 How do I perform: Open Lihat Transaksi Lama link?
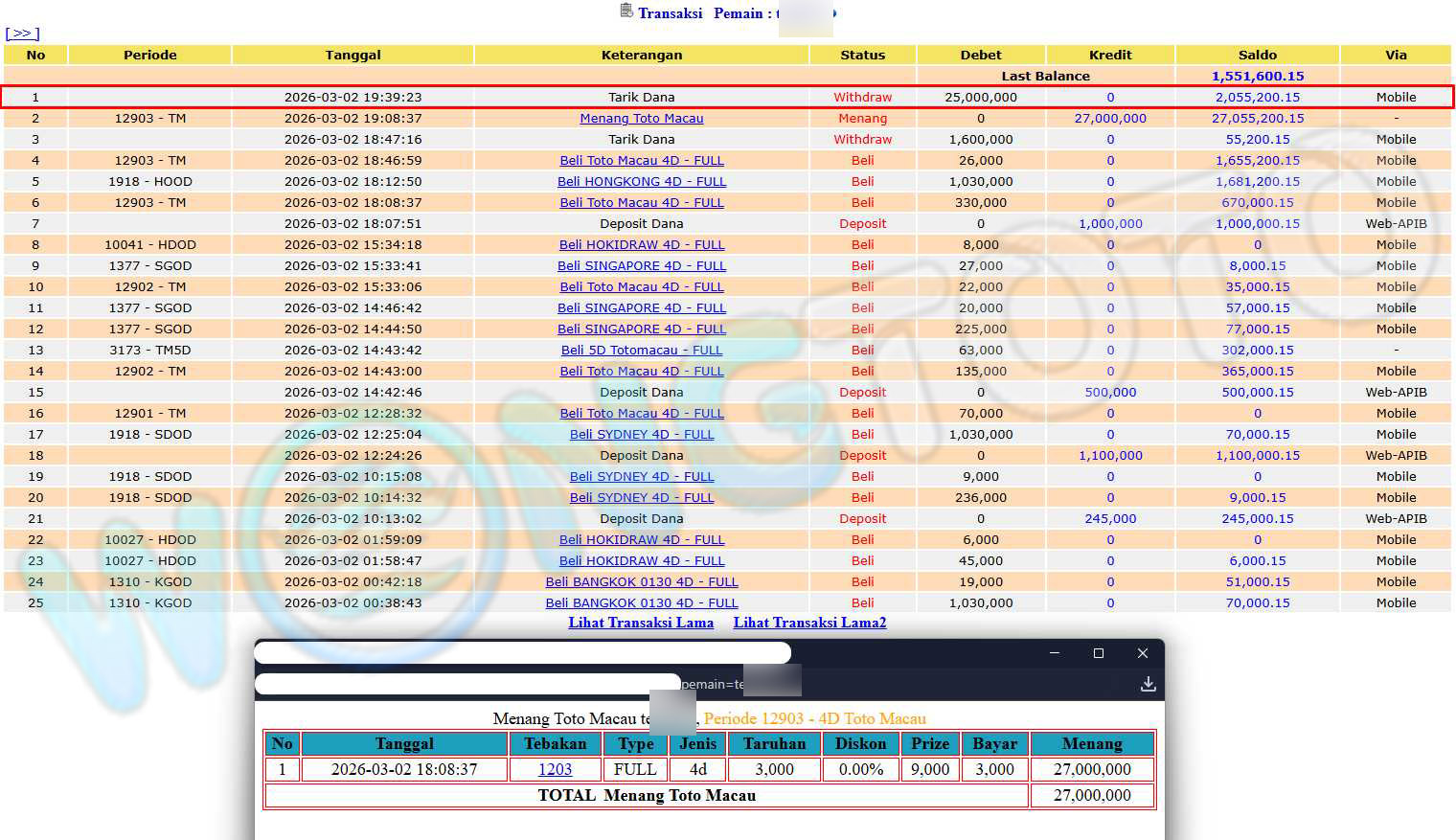(x=641, y=623)
